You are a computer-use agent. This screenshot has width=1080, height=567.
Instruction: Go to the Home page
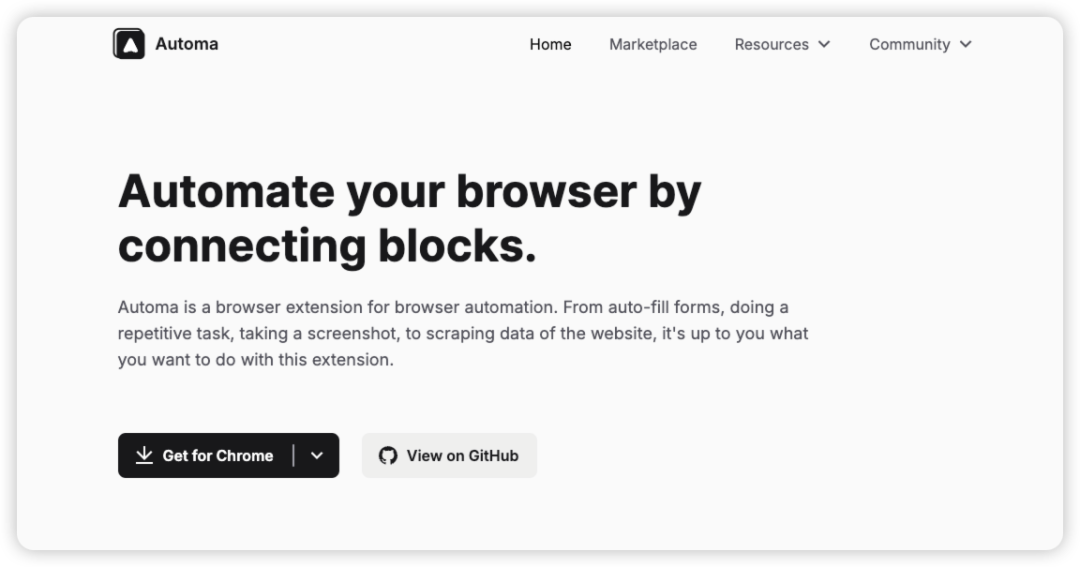click(x=550, y=44)
